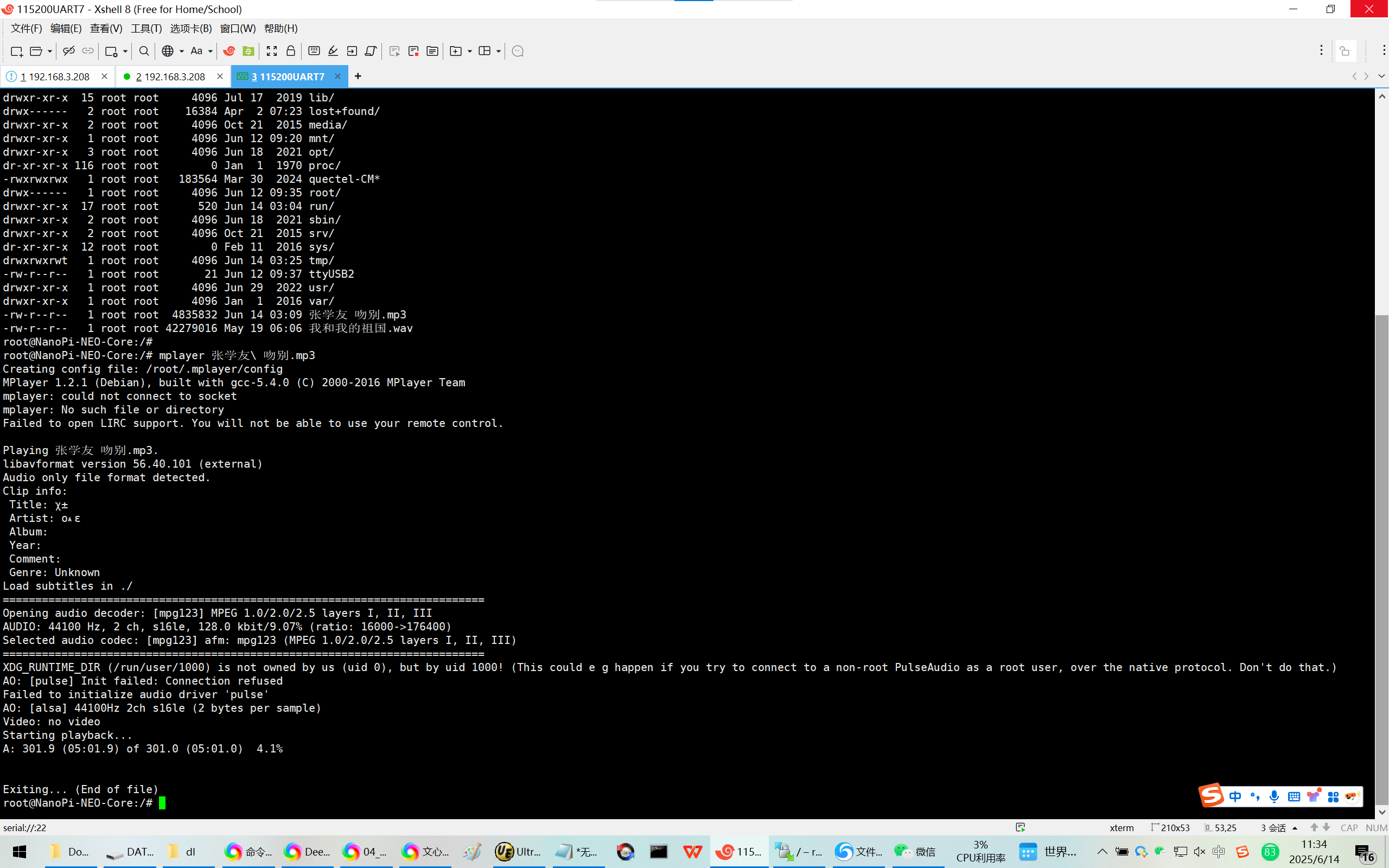The width and height of the screenshot is (1389, 868).
Task: Expand the Open session folder dropdown arrow
Action: coord(50,51)
